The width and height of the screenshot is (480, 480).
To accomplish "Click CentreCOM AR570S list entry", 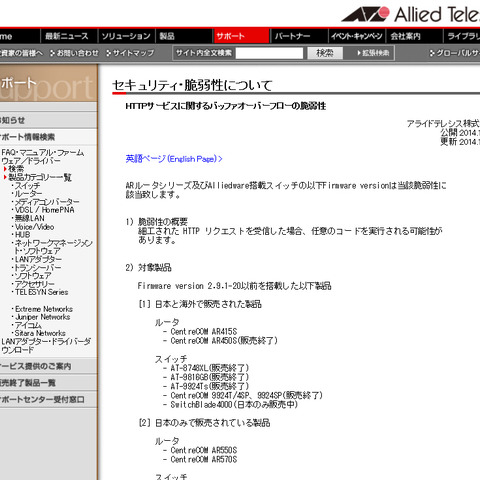I will pos(204,459).
